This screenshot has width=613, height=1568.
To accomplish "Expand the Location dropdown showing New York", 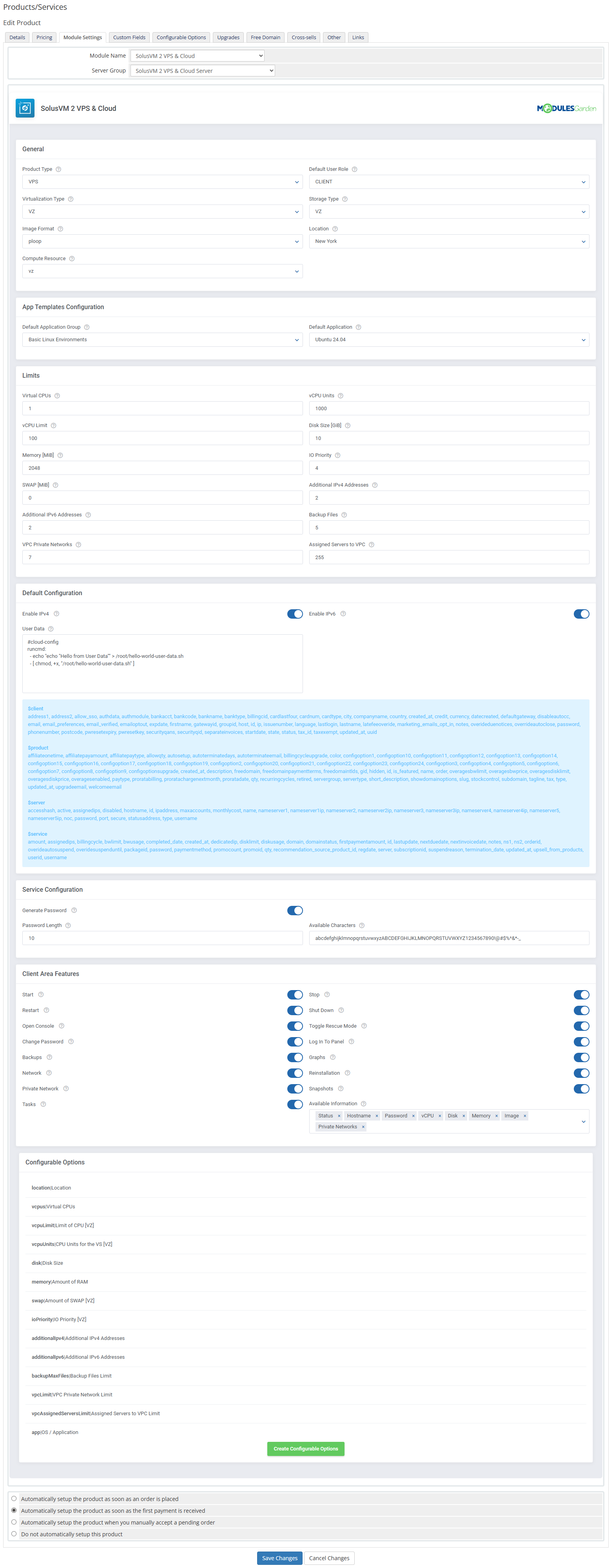I will click(449, 242).
